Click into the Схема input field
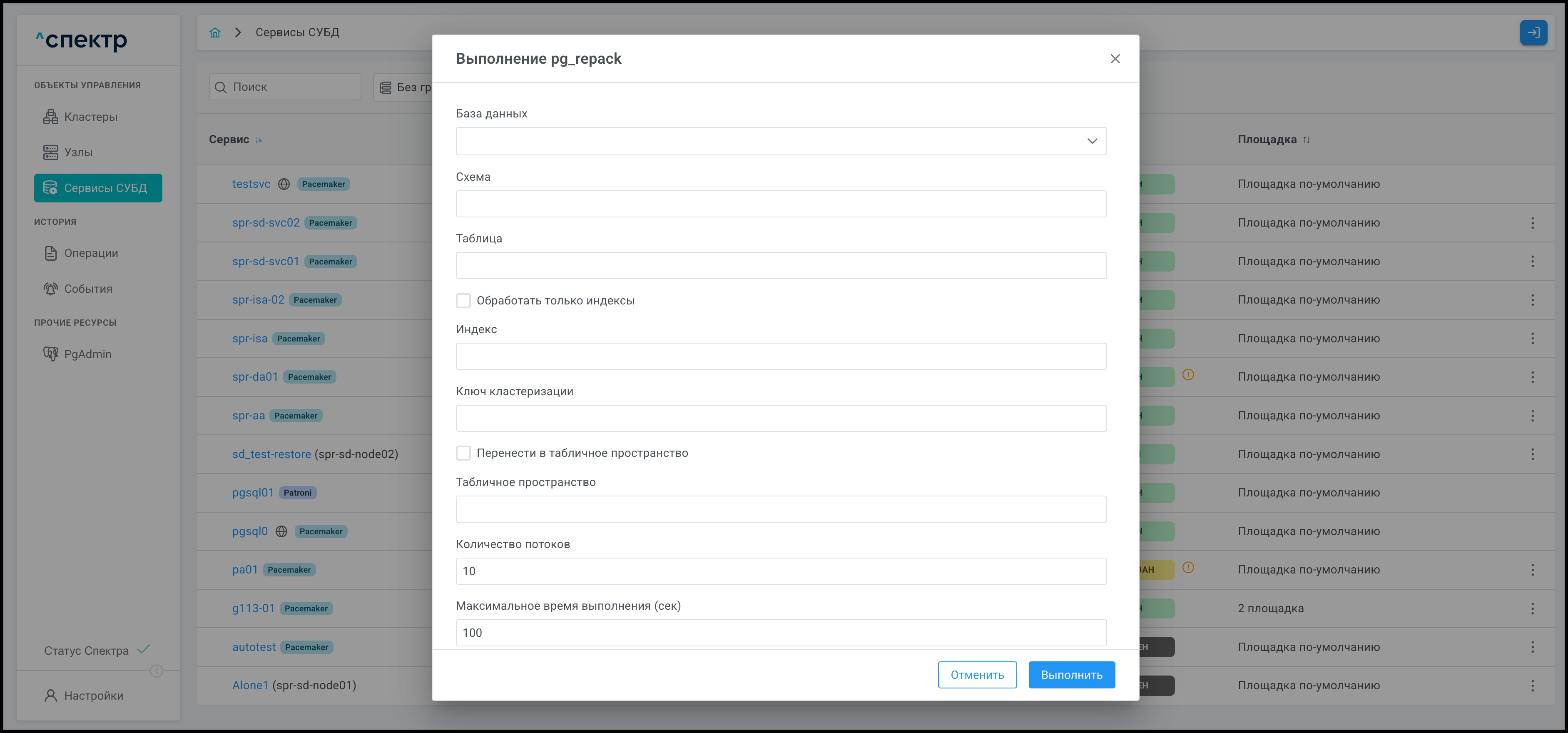Screen dimensions: 1568x733 pyautogui.click(x=780, y=203)
